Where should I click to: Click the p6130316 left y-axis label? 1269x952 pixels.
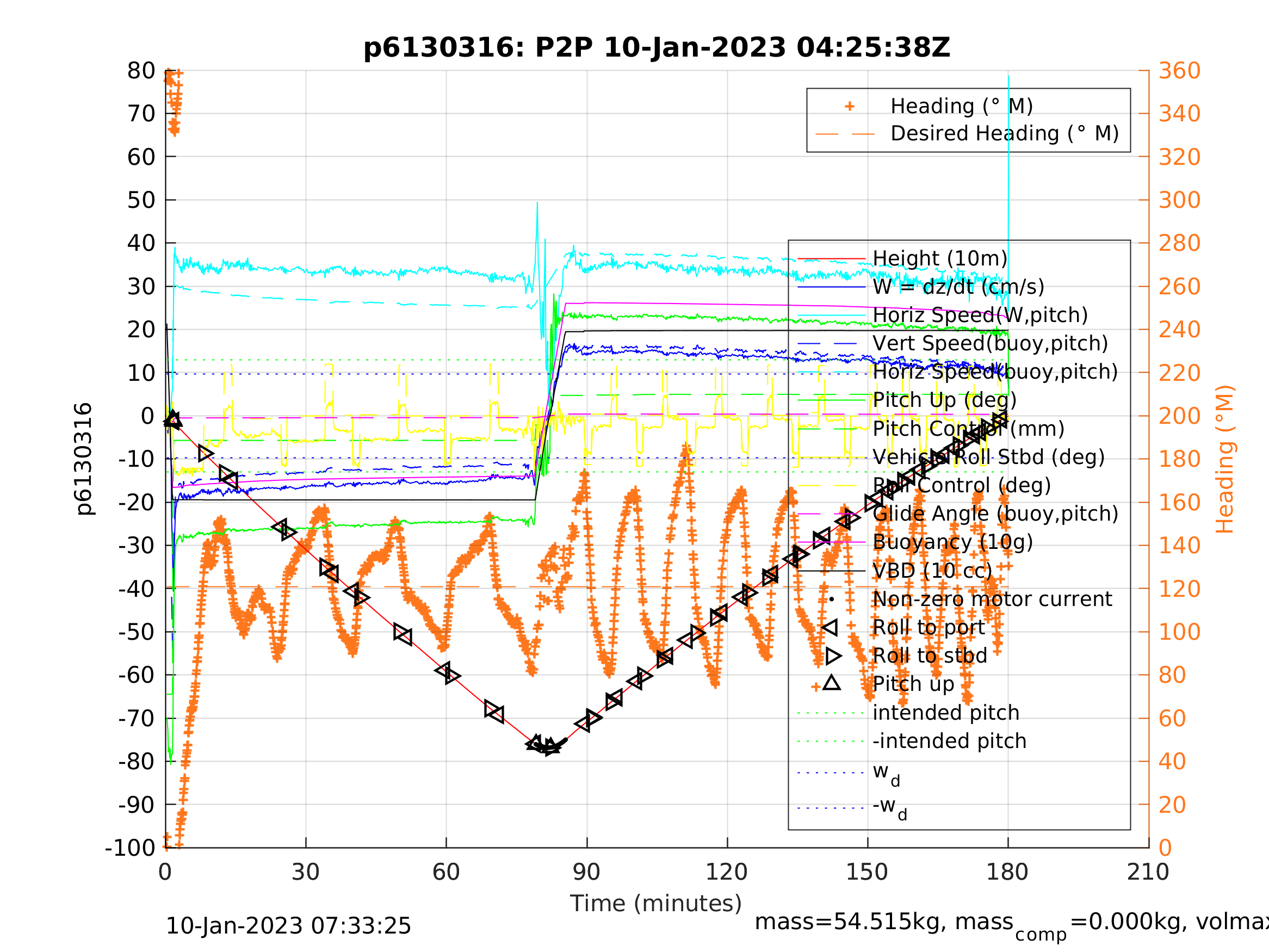(84, 459)
